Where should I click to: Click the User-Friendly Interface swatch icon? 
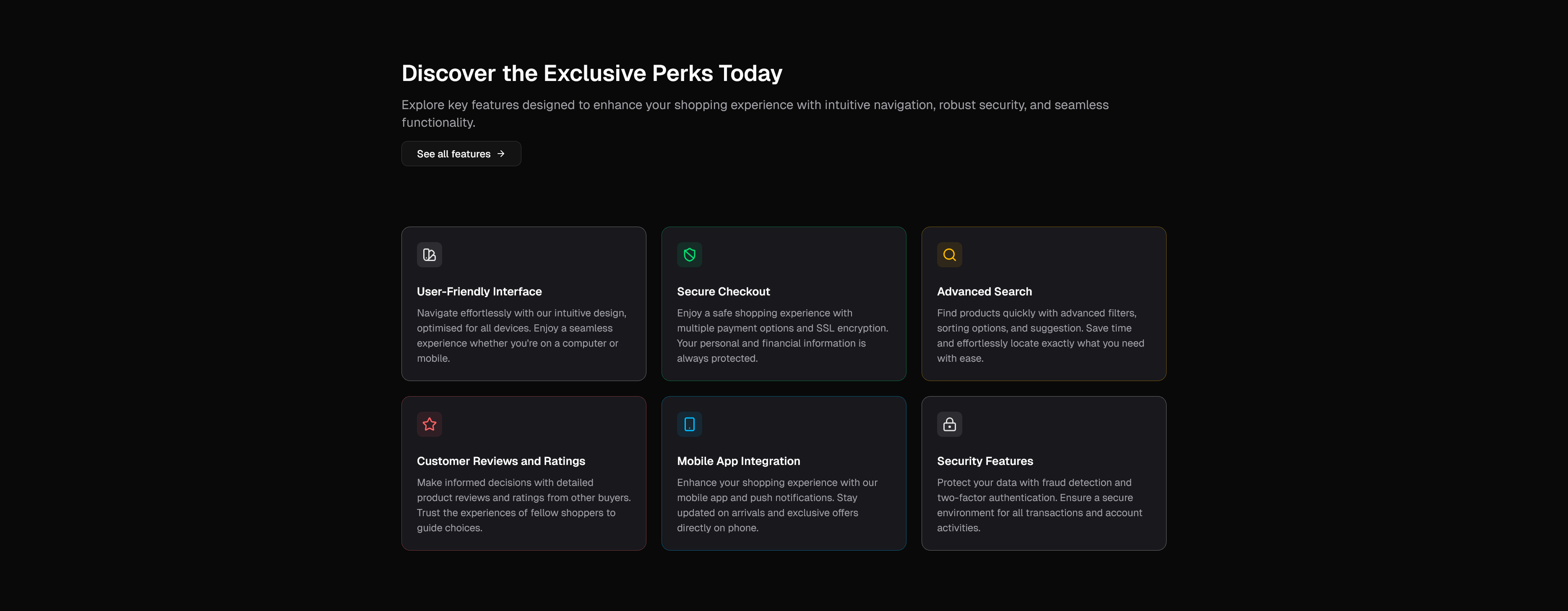click(x=429, y=255)
